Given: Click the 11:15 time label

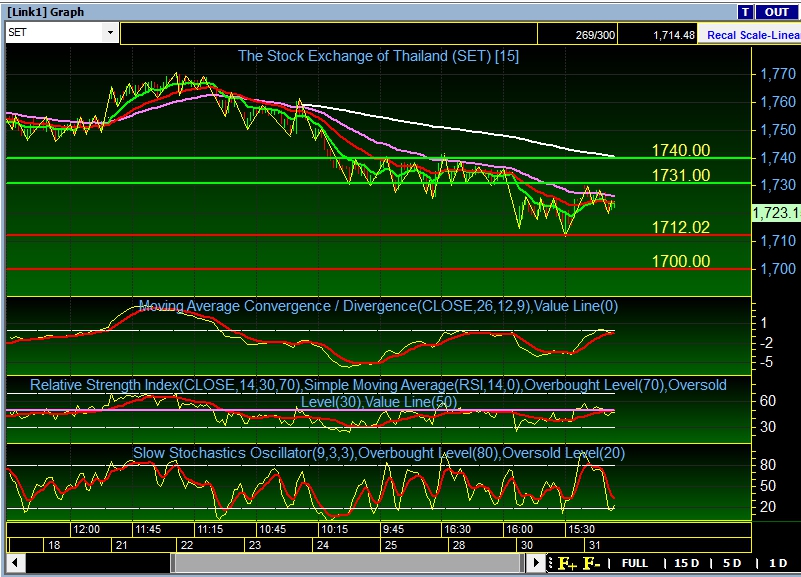Looking at the screenshot, I should tap(210, 530).
